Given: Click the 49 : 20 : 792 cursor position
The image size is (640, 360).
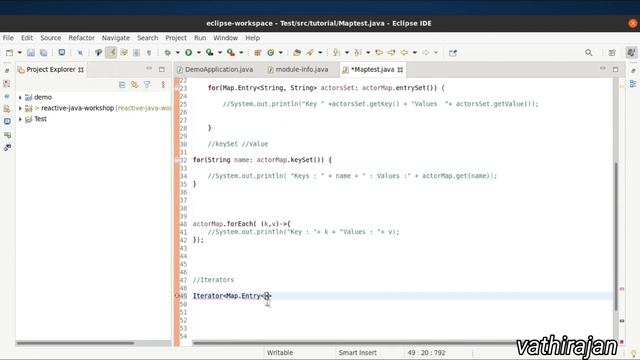Looking at the screenshot, I should pyautogui.click(x=426, y=353).
